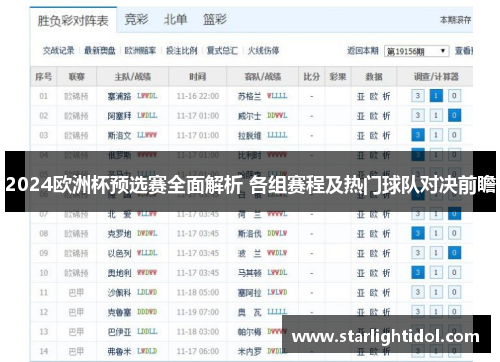The width and height of the screenshot is (500, 362).
Task: Open the 篮彩 tab
Action: click(x=215, y=19)
